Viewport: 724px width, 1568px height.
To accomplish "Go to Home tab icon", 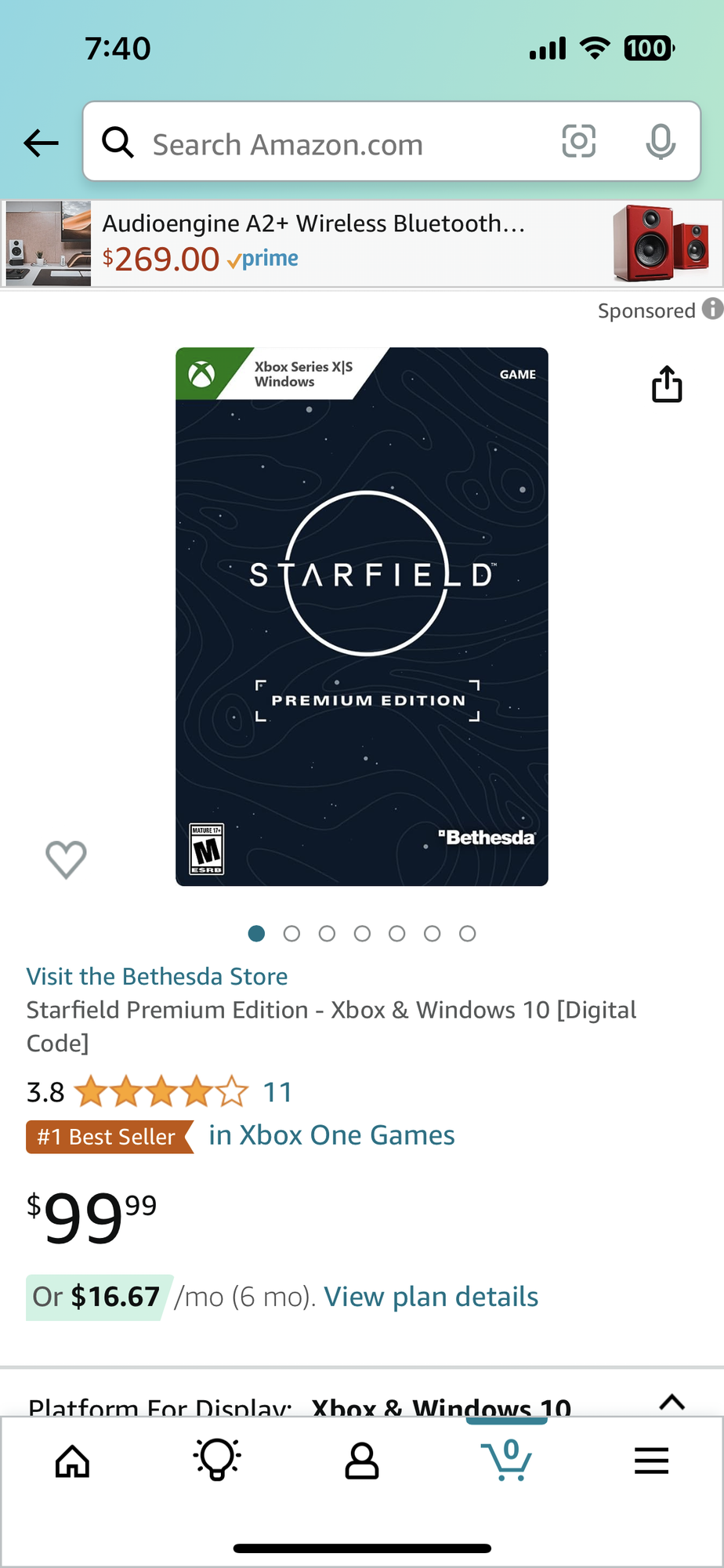I will coord(72,1461).
